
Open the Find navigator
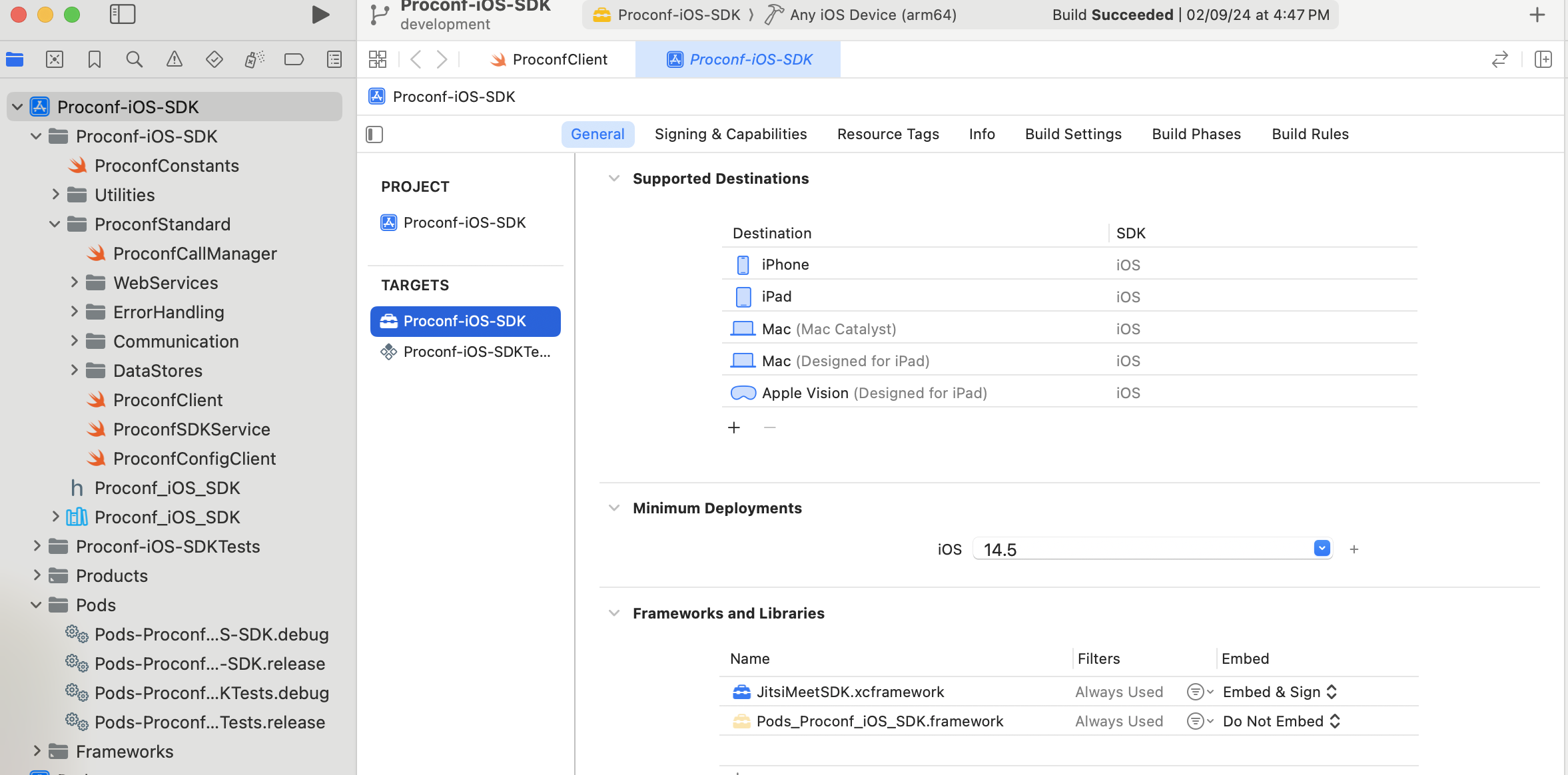134,59
